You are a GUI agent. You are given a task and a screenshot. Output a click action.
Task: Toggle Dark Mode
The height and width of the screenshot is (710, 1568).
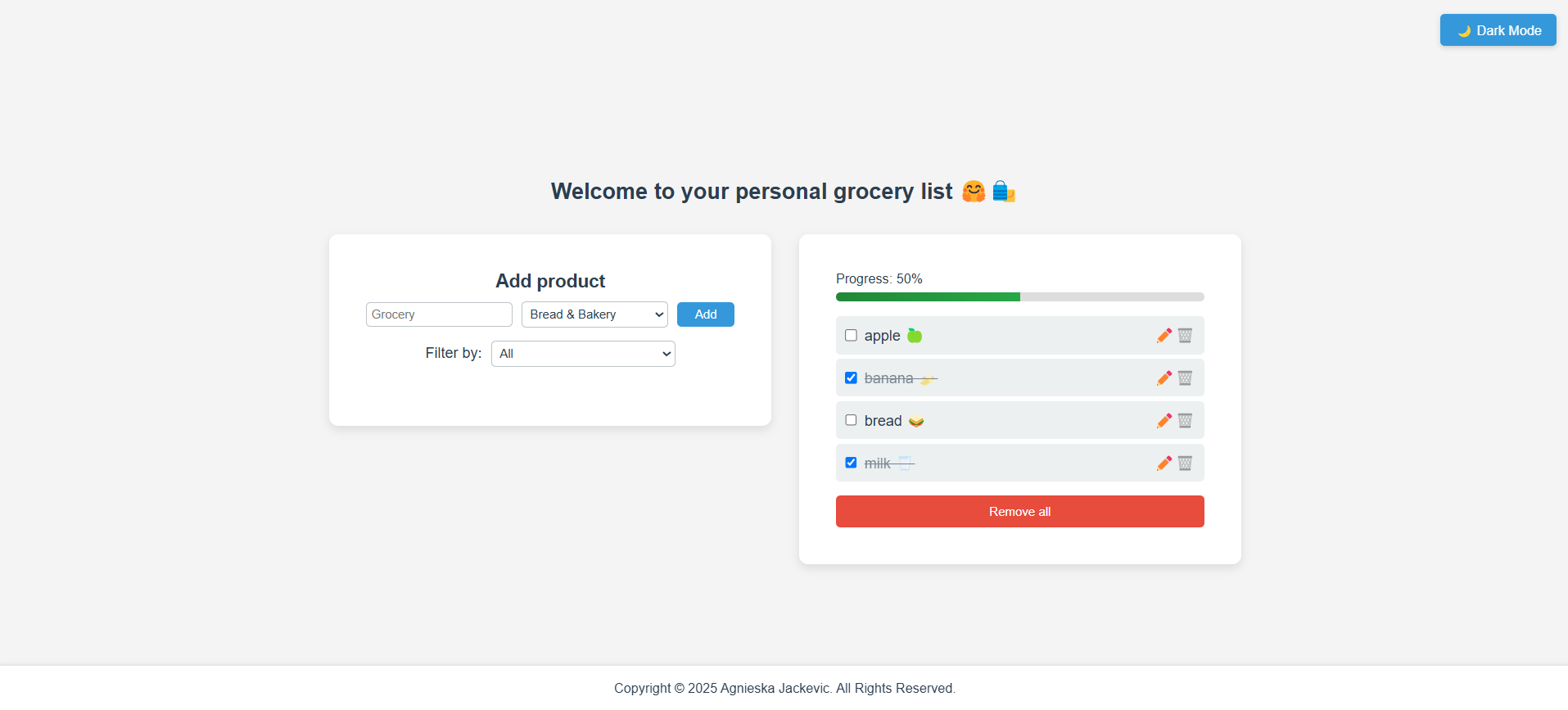pos(1498,30)
